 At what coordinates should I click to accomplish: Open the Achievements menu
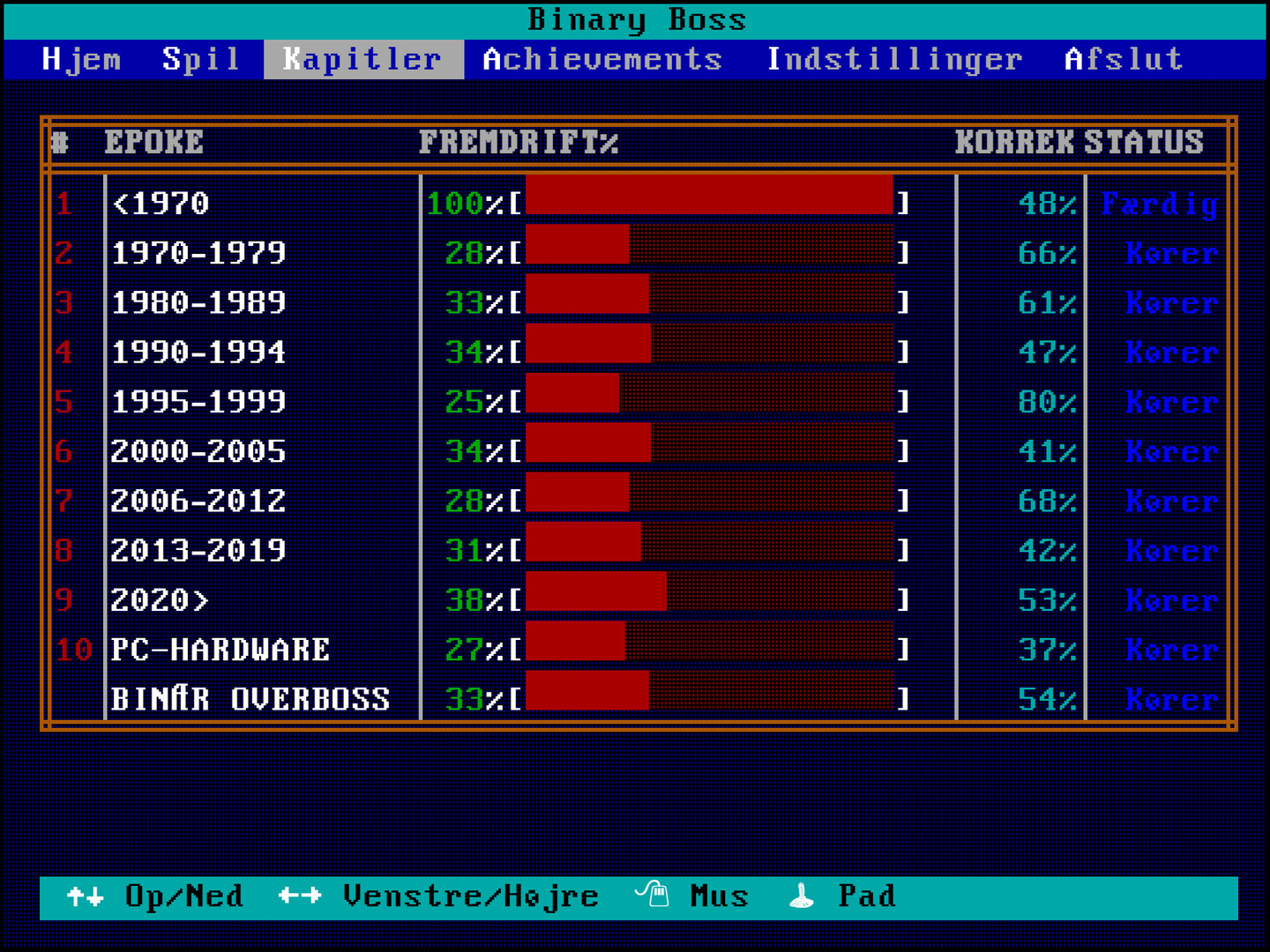[602, 59]
